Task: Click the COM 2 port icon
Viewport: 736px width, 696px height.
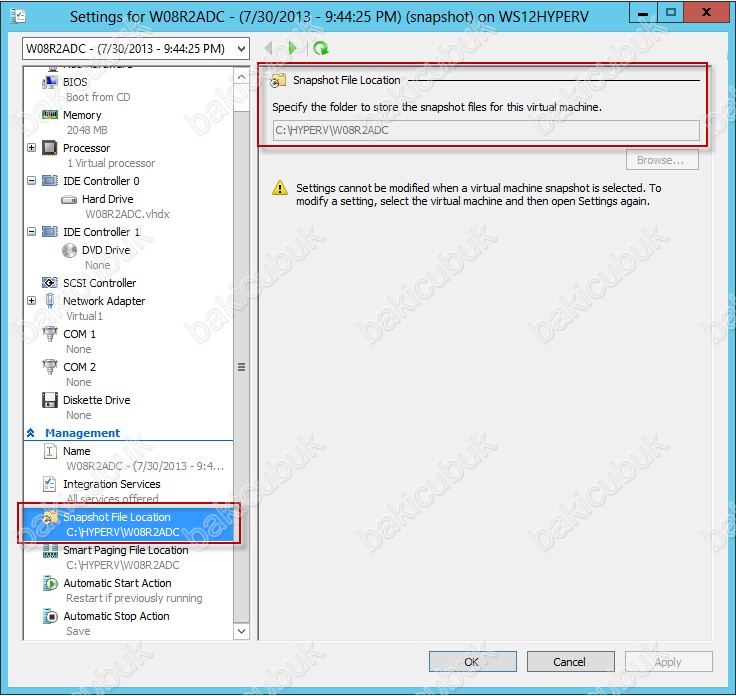Action: [50, 367]
